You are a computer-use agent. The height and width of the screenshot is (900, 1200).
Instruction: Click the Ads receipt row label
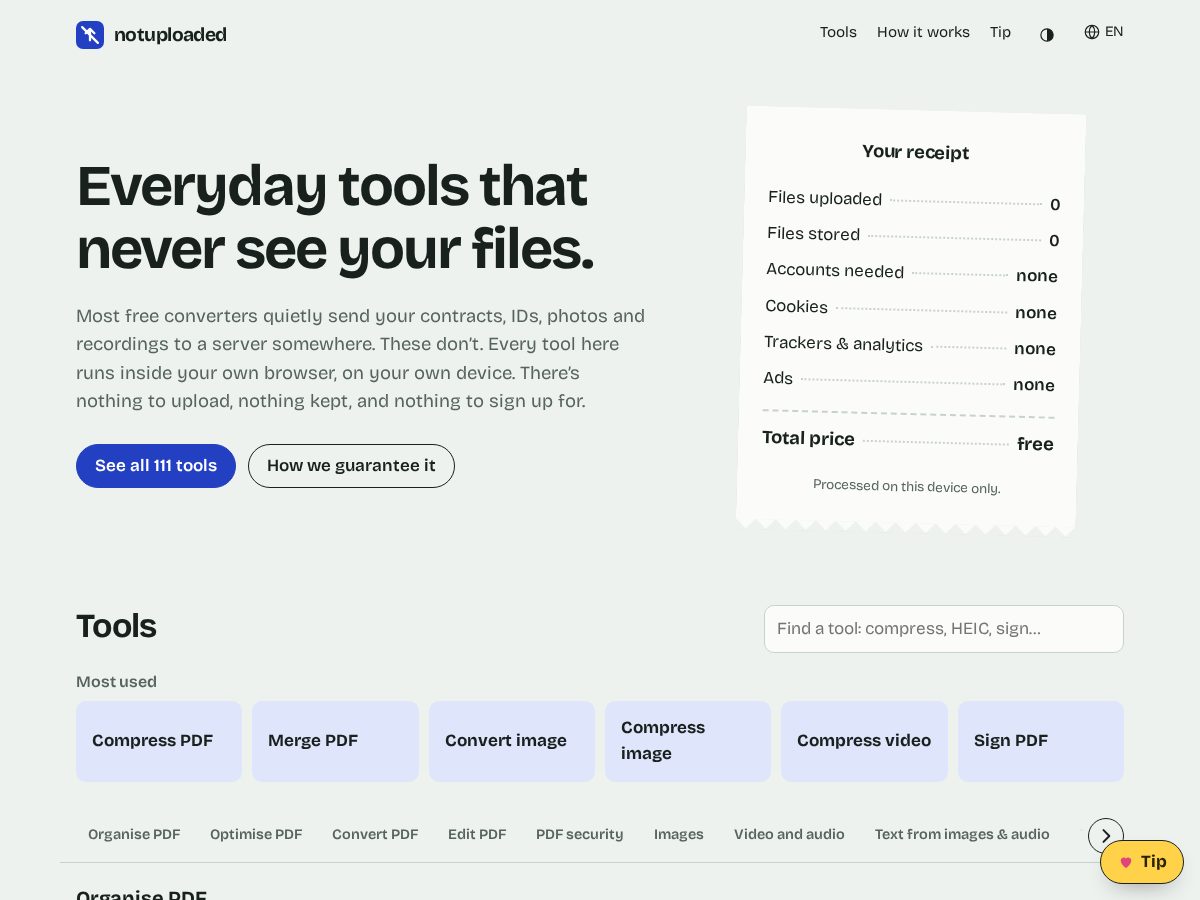pos(778,378)
